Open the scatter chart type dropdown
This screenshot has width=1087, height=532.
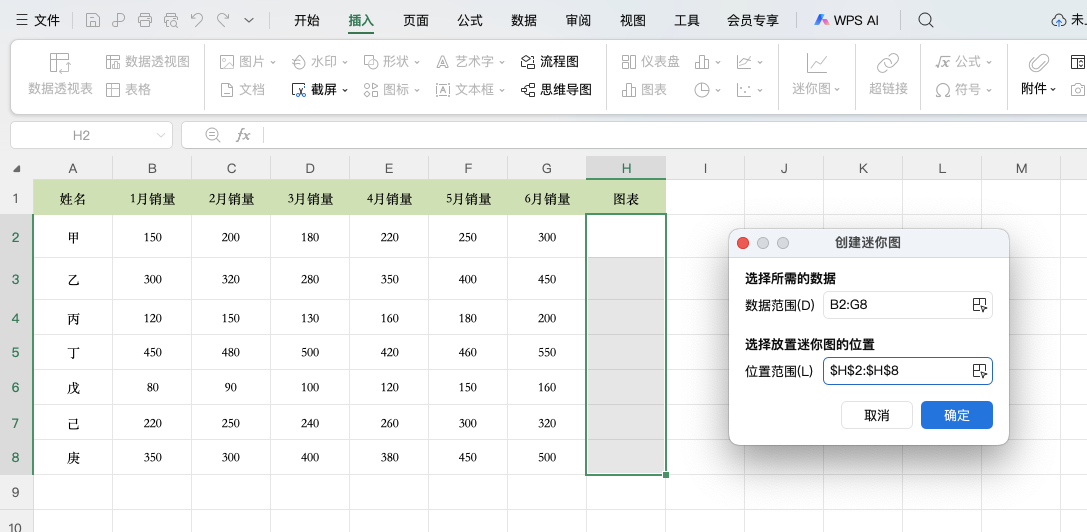[x=749, y=89]
